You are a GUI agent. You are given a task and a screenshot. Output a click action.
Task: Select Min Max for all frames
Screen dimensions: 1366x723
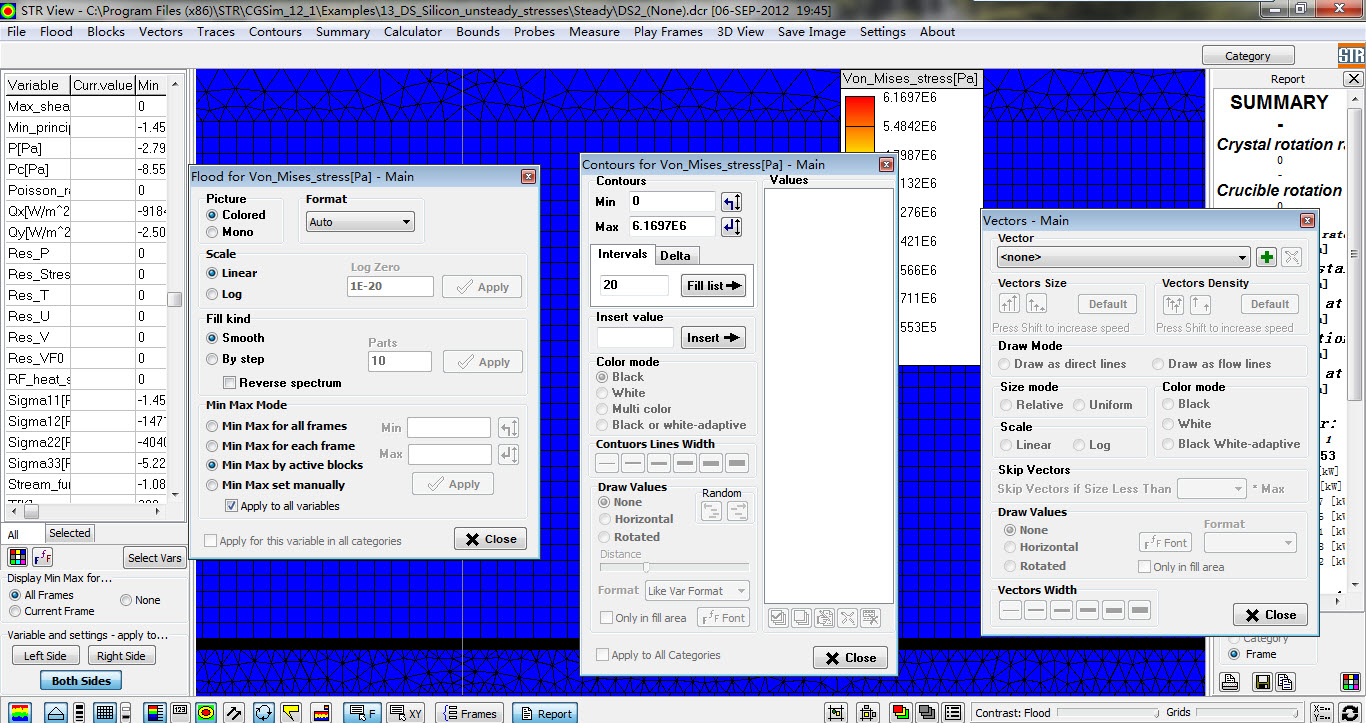(212, 426)
